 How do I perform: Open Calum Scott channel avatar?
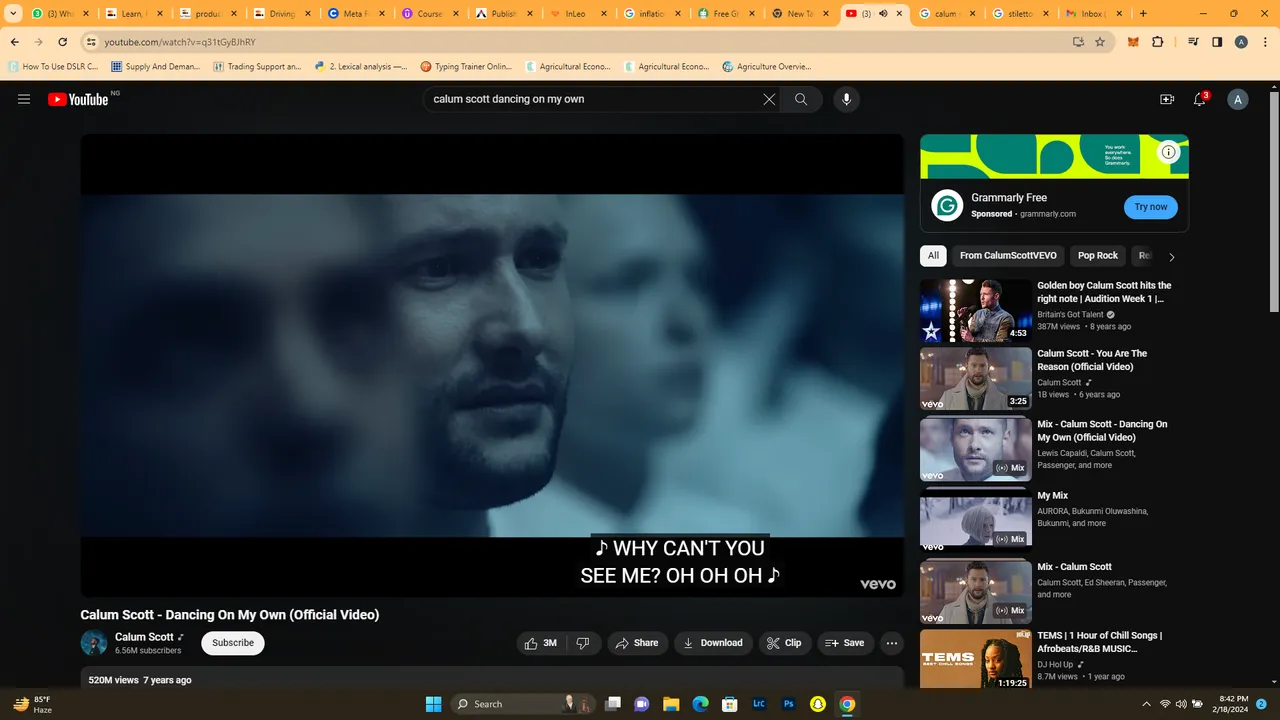coord(94,643)
